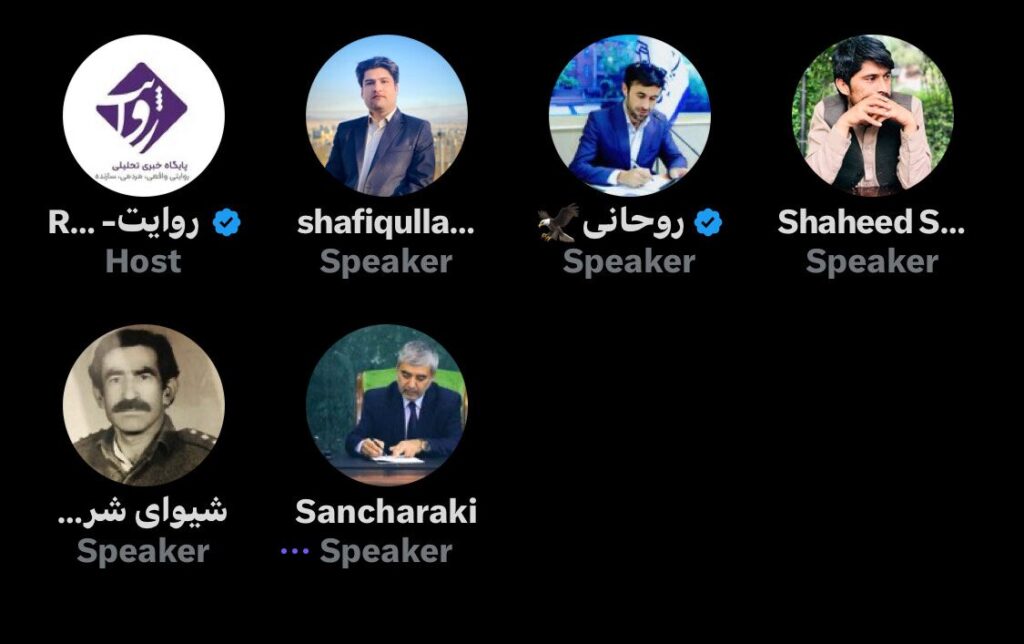Click the verified checkmark next to روحانی
This screenshot has height=644, width=1024.
[x=708, y=223]
